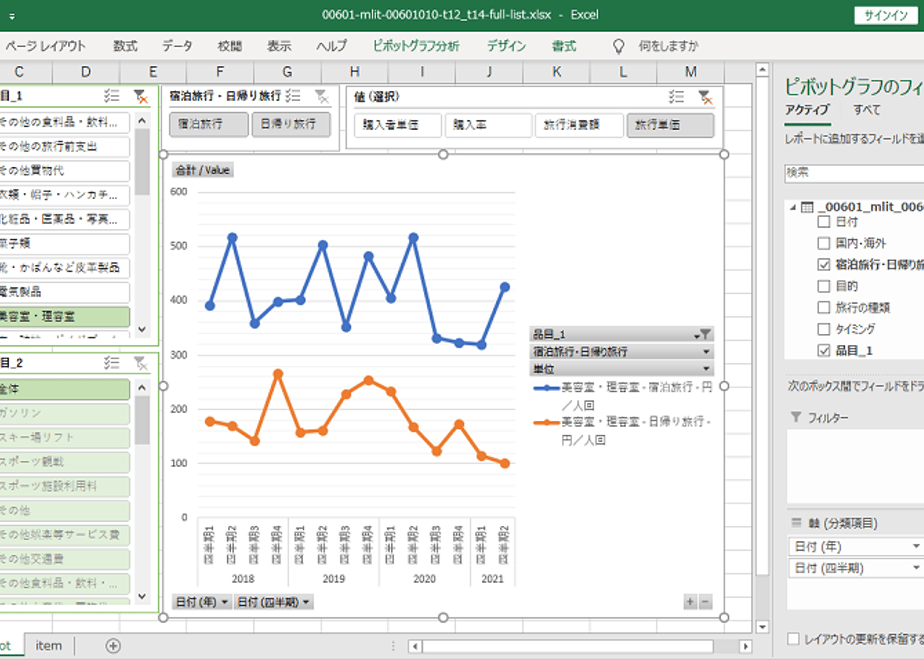Open the デザイン ribbon tab
This screenshot has width=924, height=660.
[506, 46]
